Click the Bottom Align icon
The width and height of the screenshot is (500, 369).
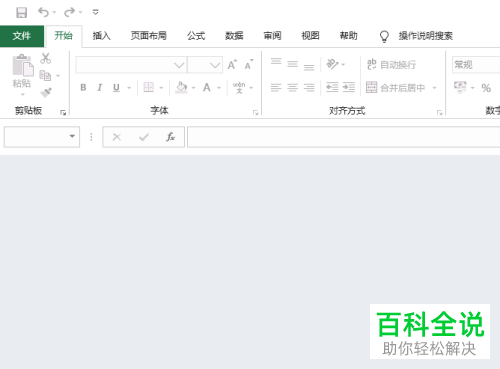(x=309, y=67)
